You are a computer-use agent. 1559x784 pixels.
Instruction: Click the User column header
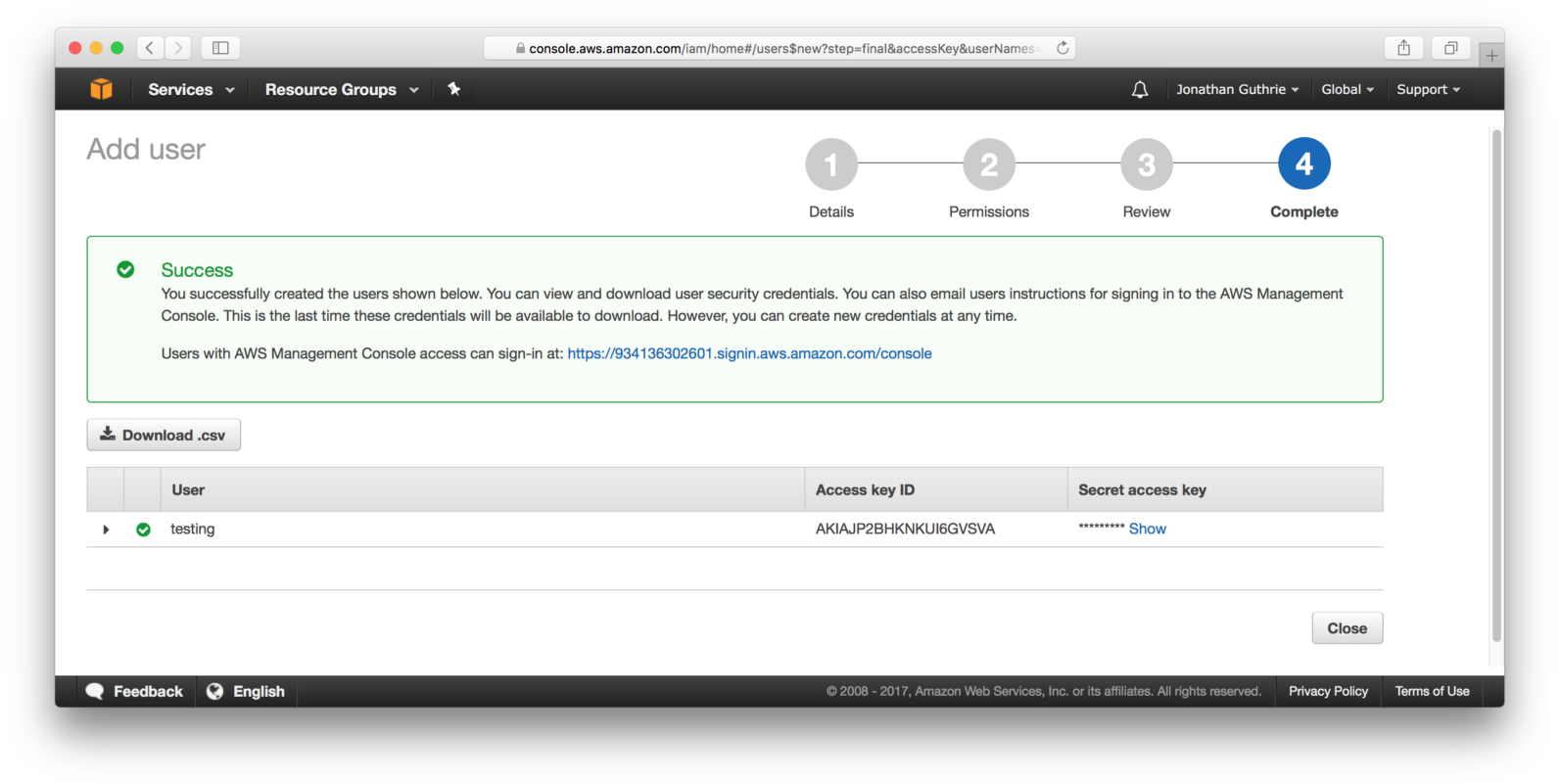coord(188,489)
